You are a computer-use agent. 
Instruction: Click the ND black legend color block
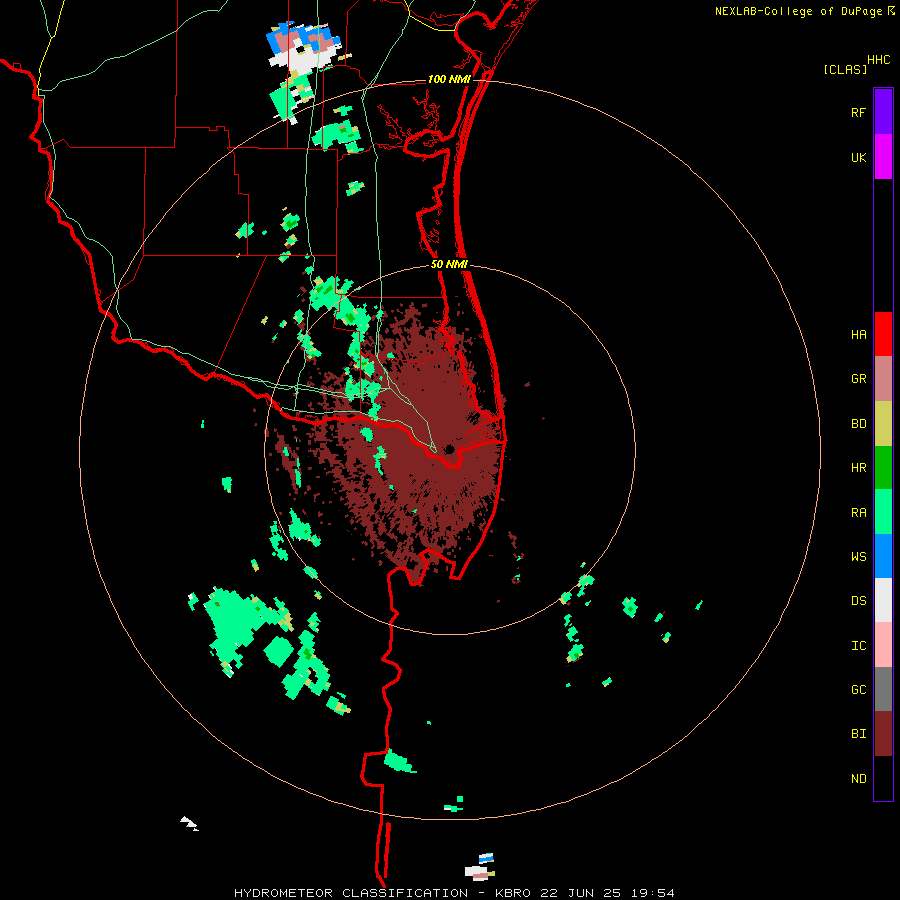[883, 778]
